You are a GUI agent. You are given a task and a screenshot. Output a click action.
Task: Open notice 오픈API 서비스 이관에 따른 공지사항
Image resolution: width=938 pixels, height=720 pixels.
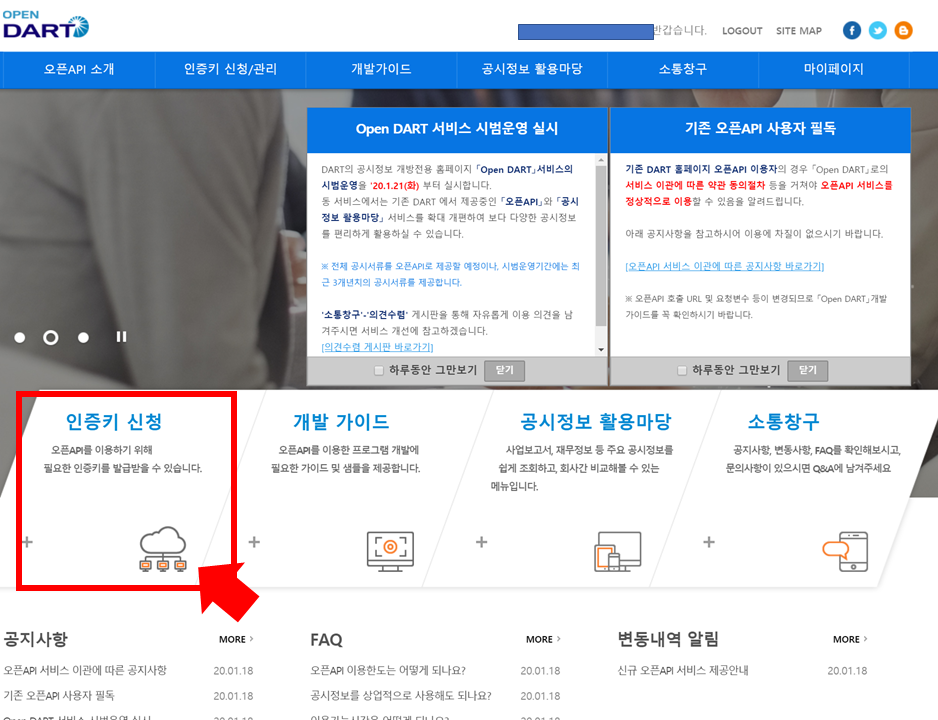pos(85,670)
